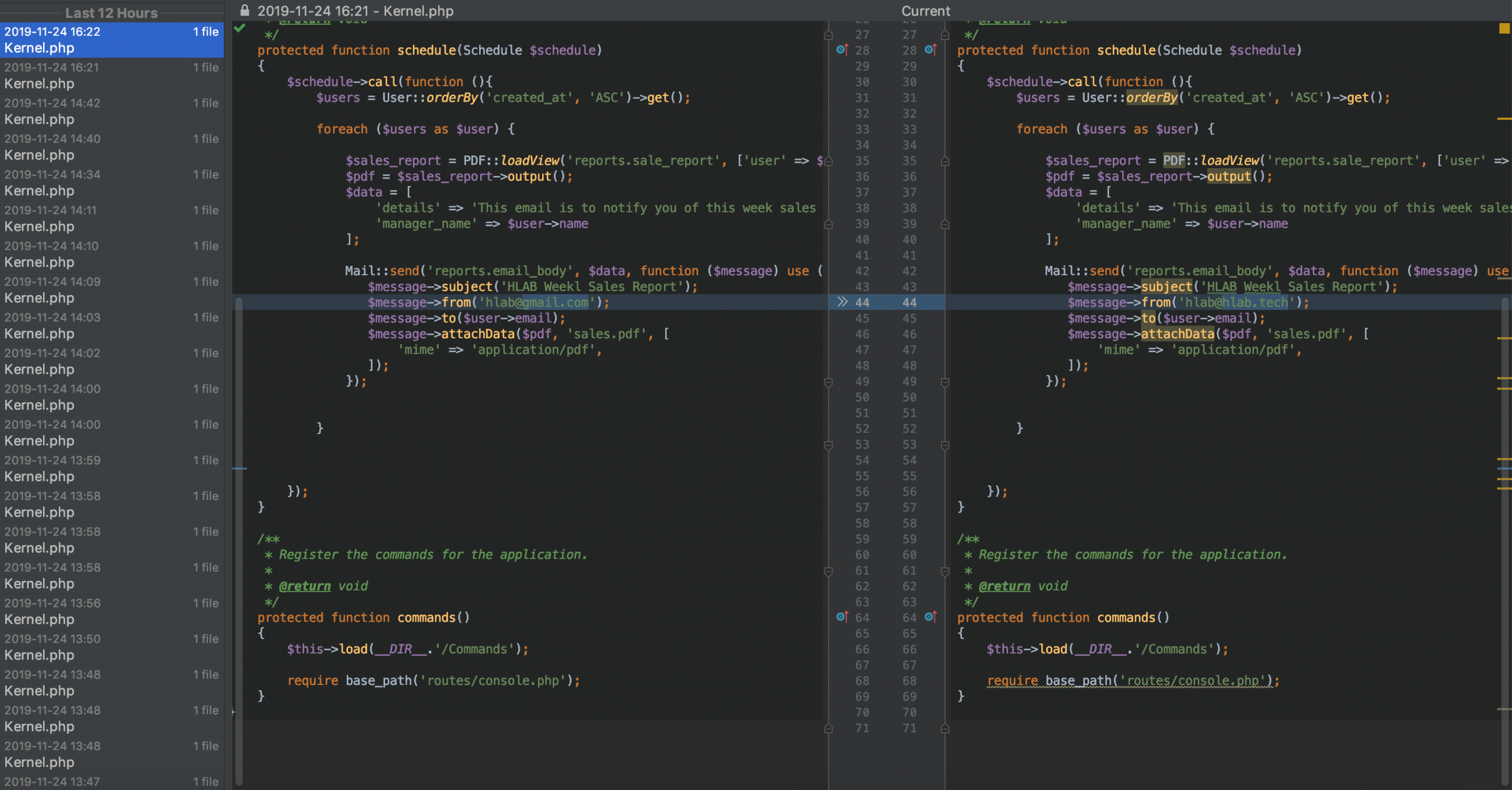This screenshot has height=790, width=1512.
Task: Toggle Current-pane fold marker at line 39
Action: pyautogui.click(x=945, y=224)
